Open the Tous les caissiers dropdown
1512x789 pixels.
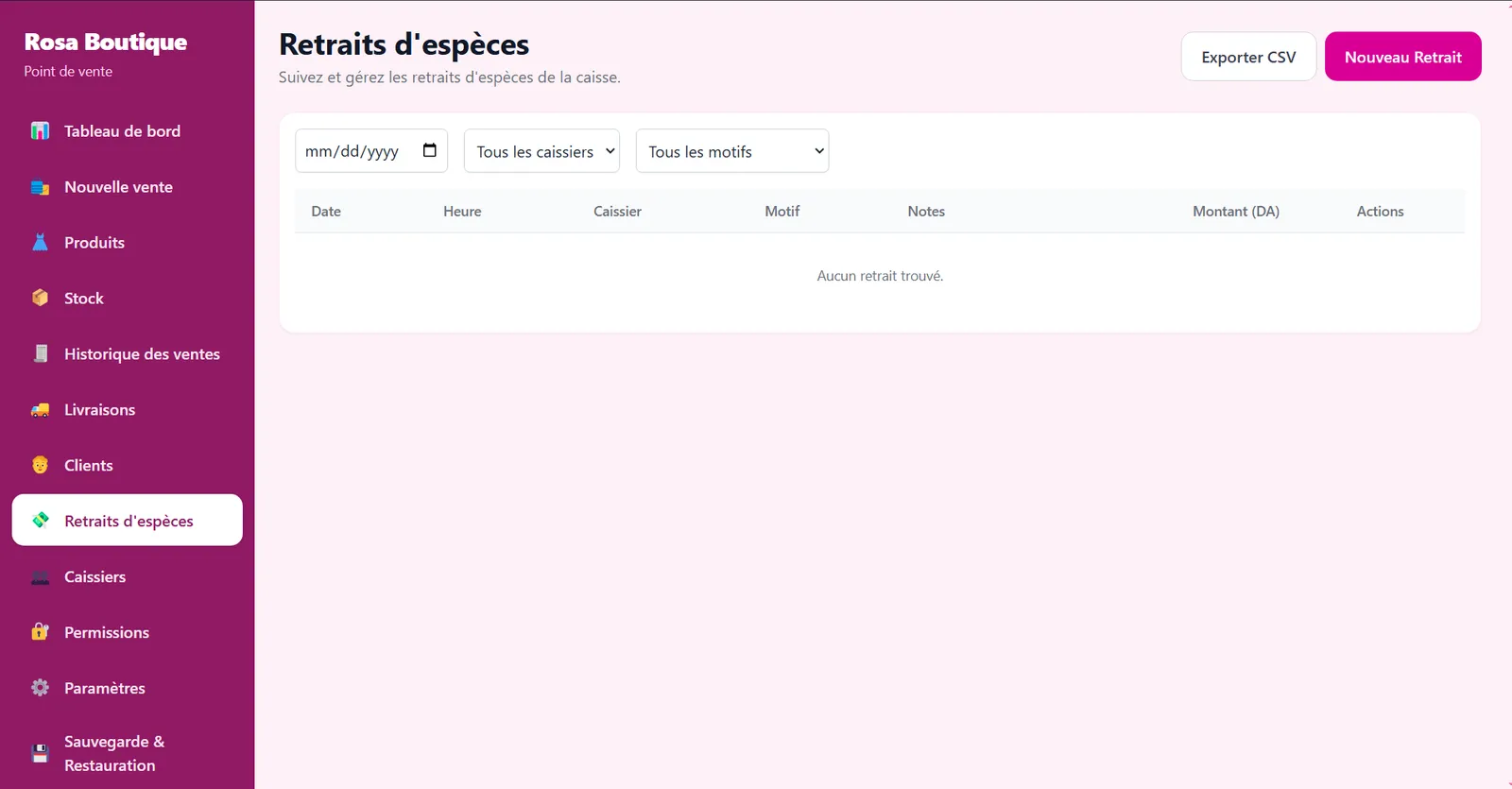click(541, 151)
